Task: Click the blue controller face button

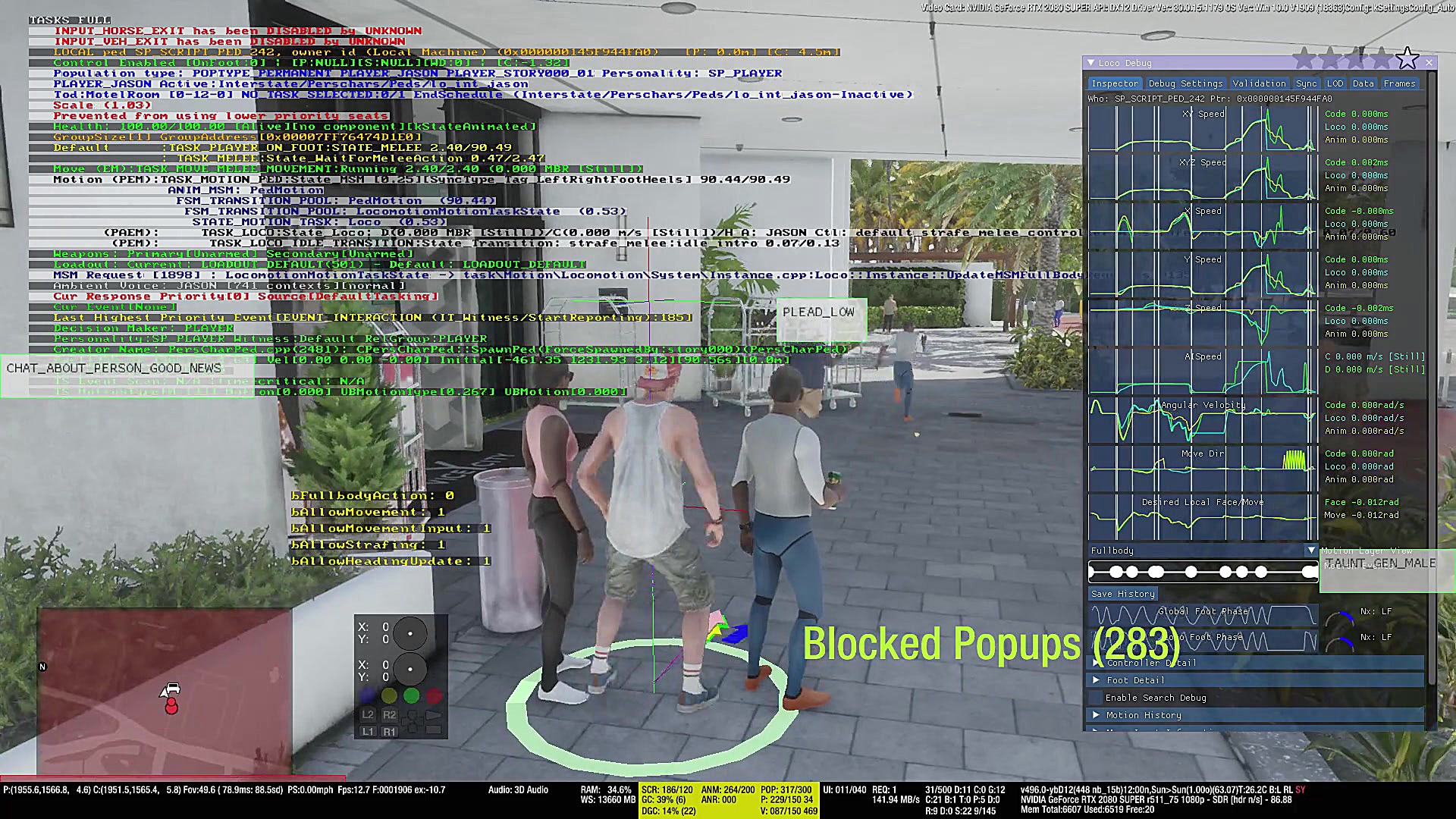Action: 367,695
